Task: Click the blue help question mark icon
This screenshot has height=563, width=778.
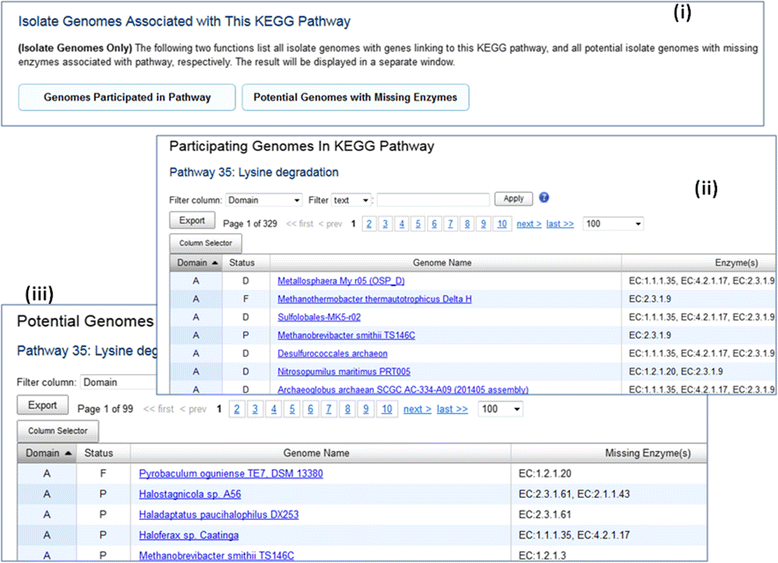Action: [544, 197]
